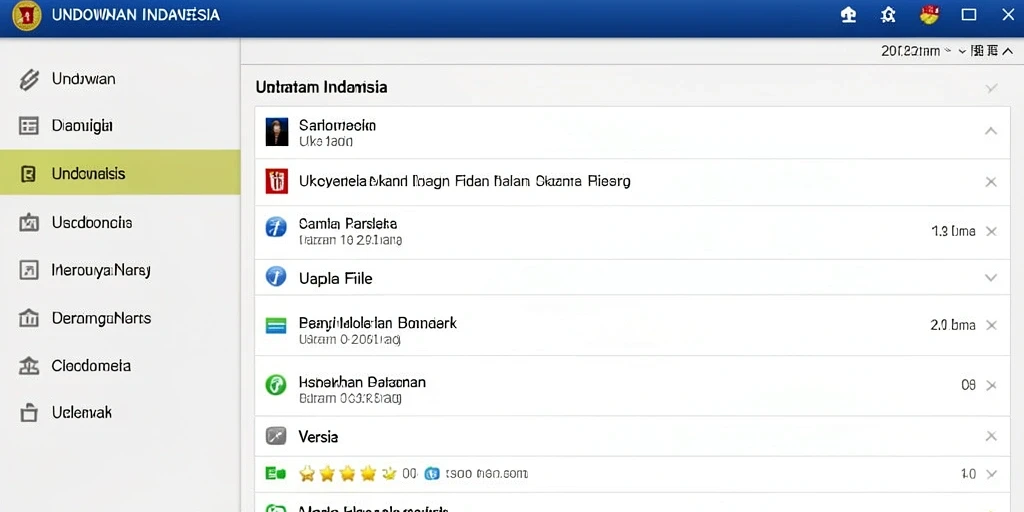Click the paperclip icon beside Undowian

click(29, 80)
